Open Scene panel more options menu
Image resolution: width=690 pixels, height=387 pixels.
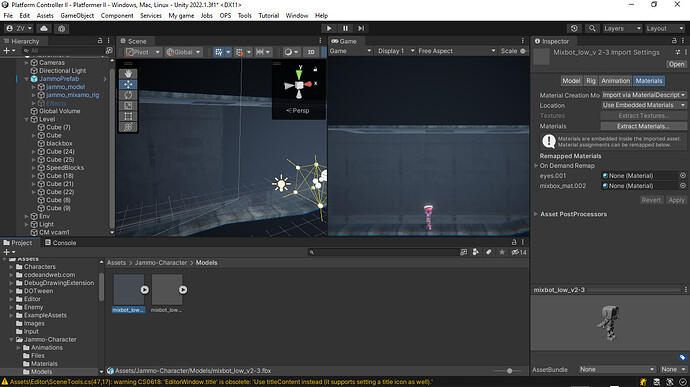[x=320, y=41]
